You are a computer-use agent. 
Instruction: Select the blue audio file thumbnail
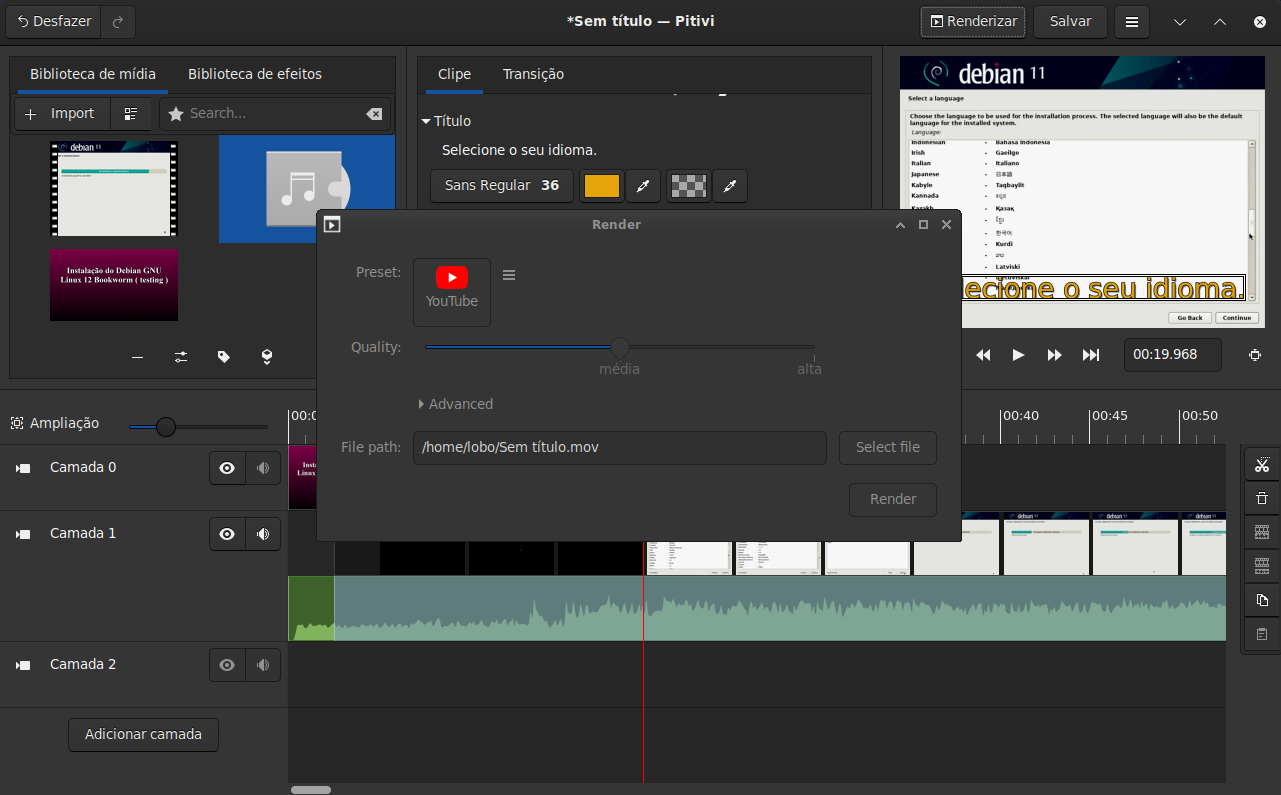pos(307,189)
